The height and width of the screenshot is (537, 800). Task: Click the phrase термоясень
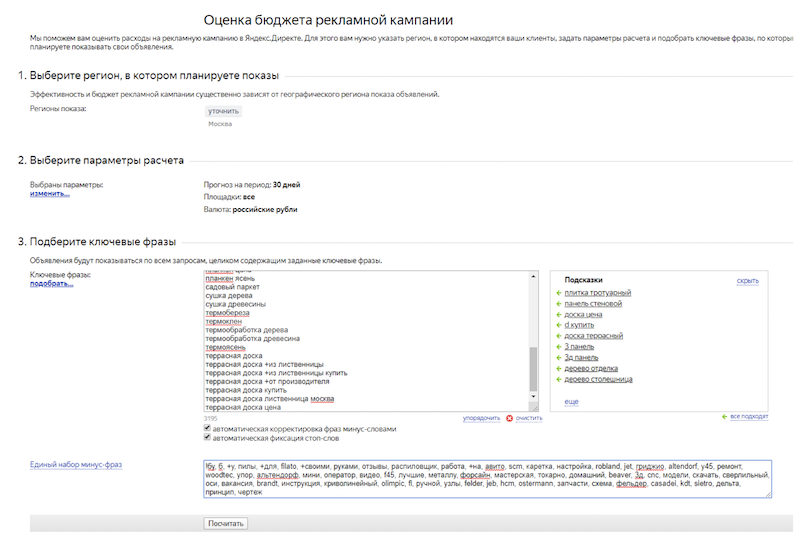226,347
